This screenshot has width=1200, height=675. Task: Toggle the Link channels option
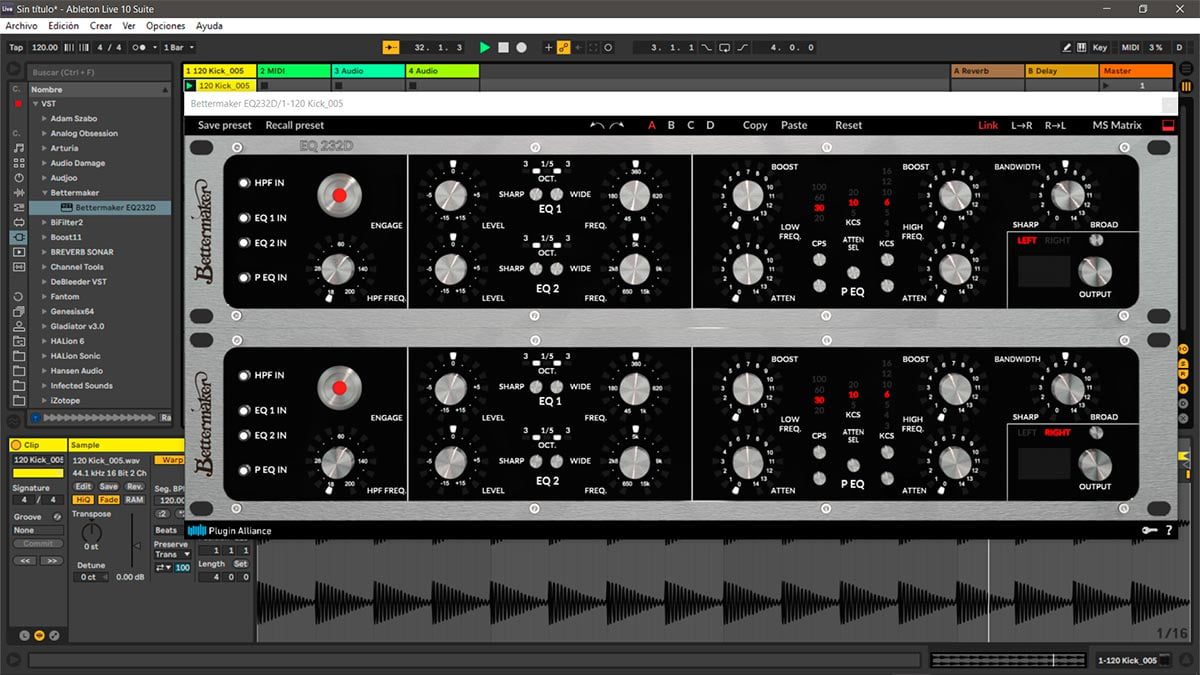(x=988, y=125)
